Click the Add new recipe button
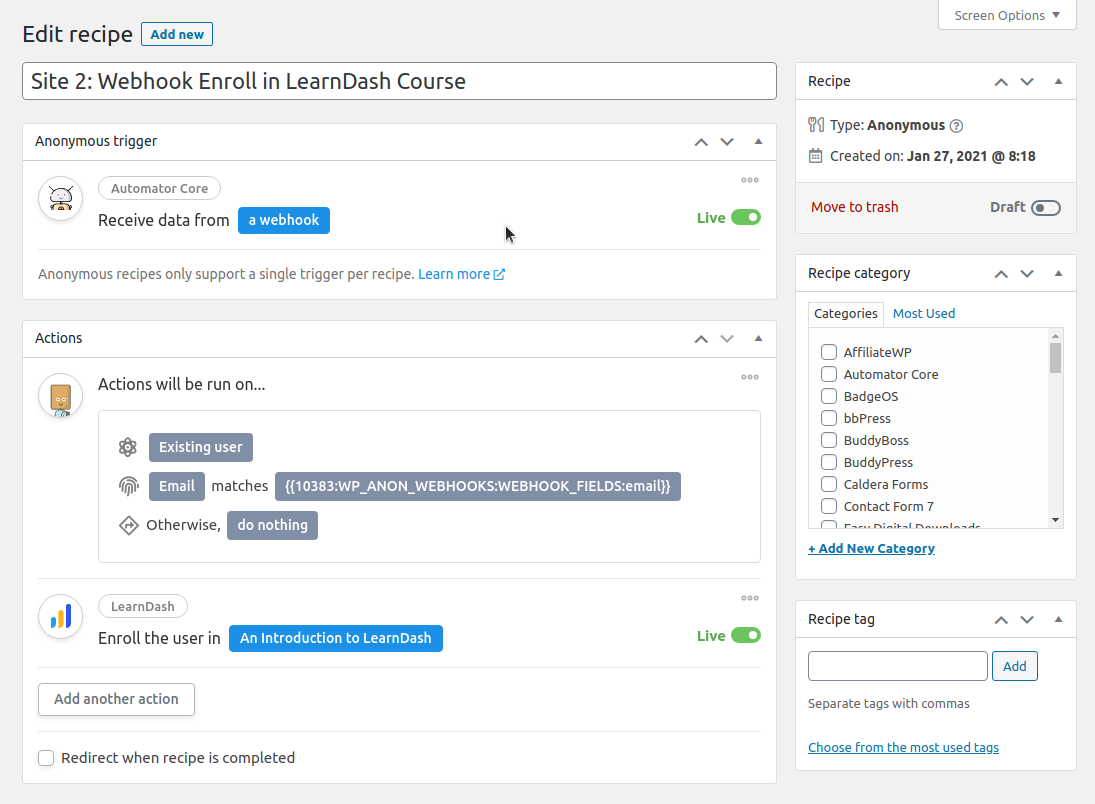The width and height of the screenshot is (1095, 804). 177,34
